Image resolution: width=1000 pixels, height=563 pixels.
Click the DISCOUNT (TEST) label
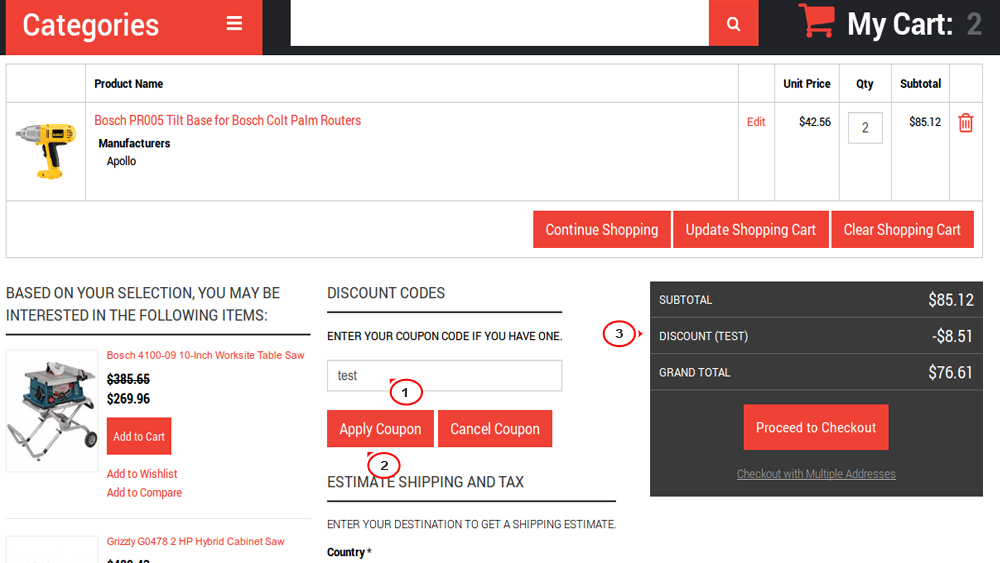click(x=703, y=336)
